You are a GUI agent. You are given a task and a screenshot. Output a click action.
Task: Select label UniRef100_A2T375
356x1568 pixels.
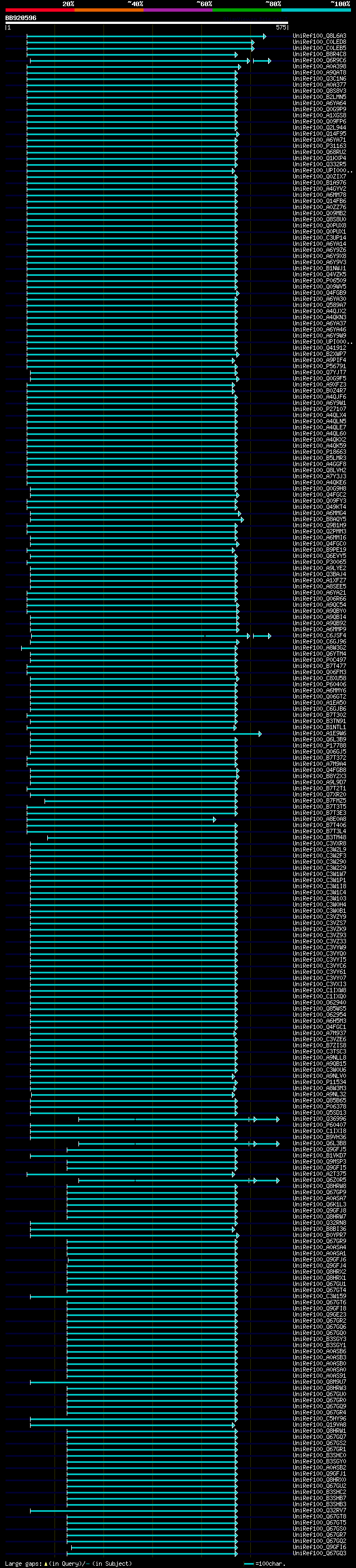319,1174
